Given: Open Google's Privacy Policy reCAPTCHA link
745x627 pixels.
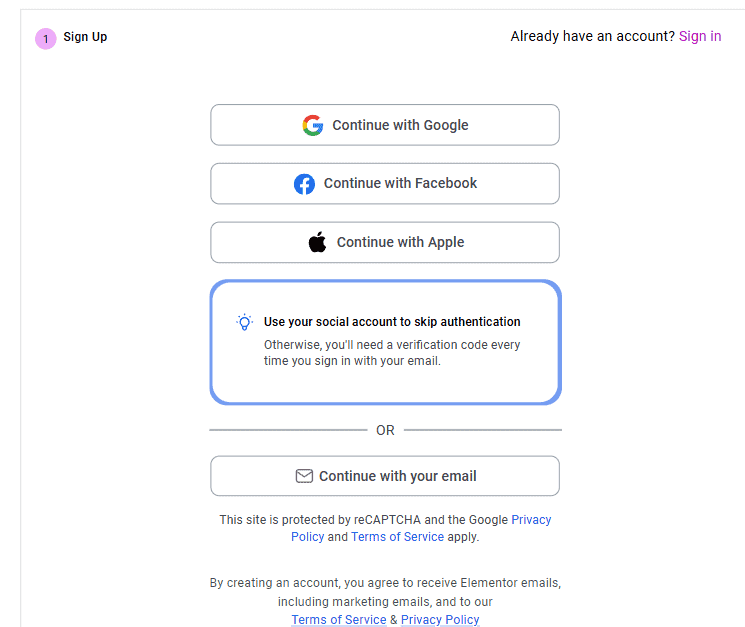Looking at the screenshot, I should coord(531,520).
